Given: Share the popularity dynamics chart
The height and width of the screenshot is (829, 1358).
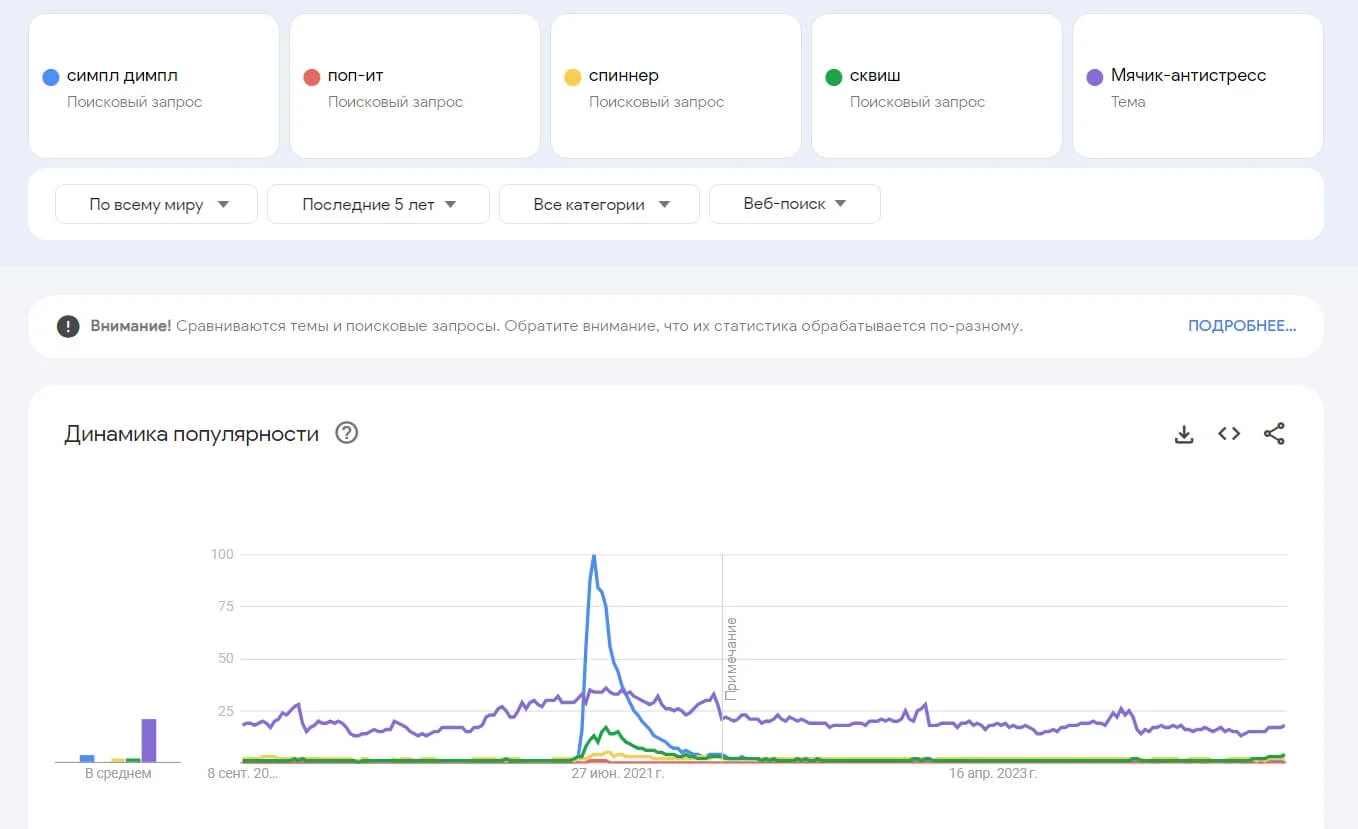Looking at the screenshot, I should (1274, 434).
